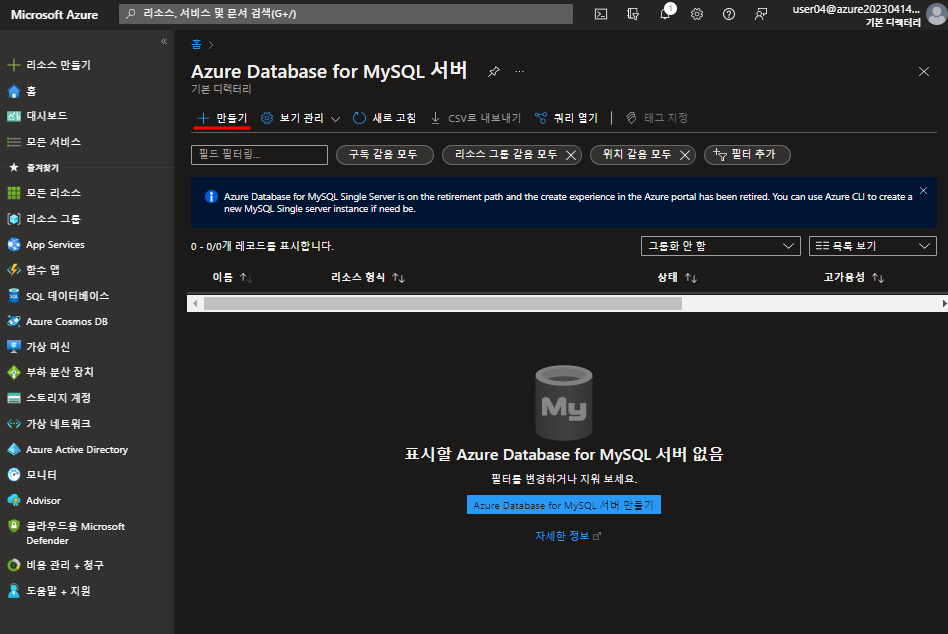Image resolution: width=948 pixels, height=634 pixels.
Task: Click the 부하 분산 장치 icon
Action: click(x=13, y=372)
